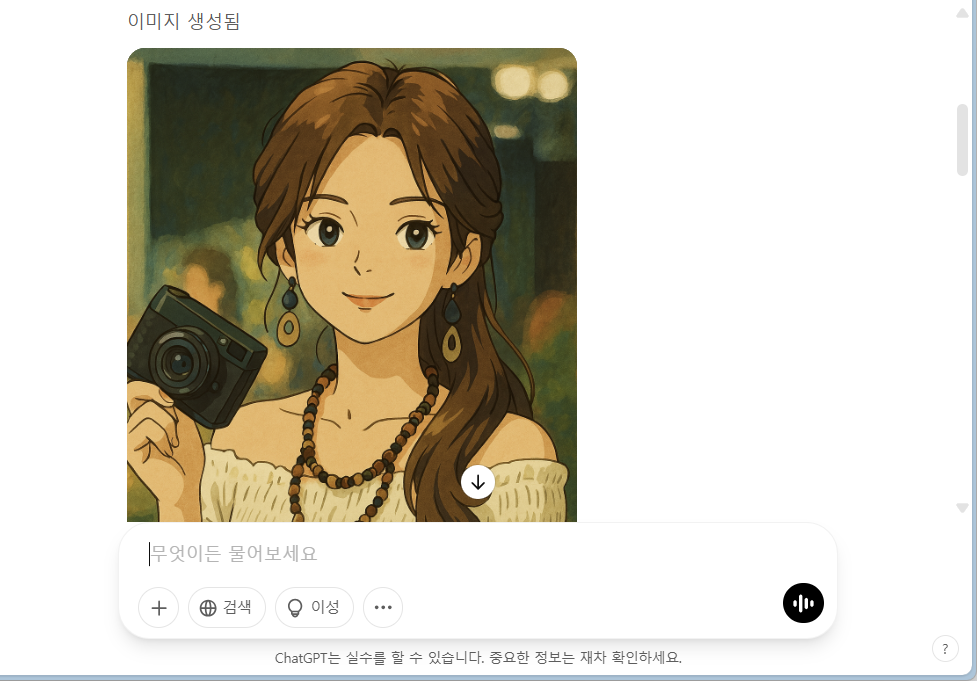Screen dimensions: 977x681
Task: Click the 검색 label text
Action: pos(237,607)
